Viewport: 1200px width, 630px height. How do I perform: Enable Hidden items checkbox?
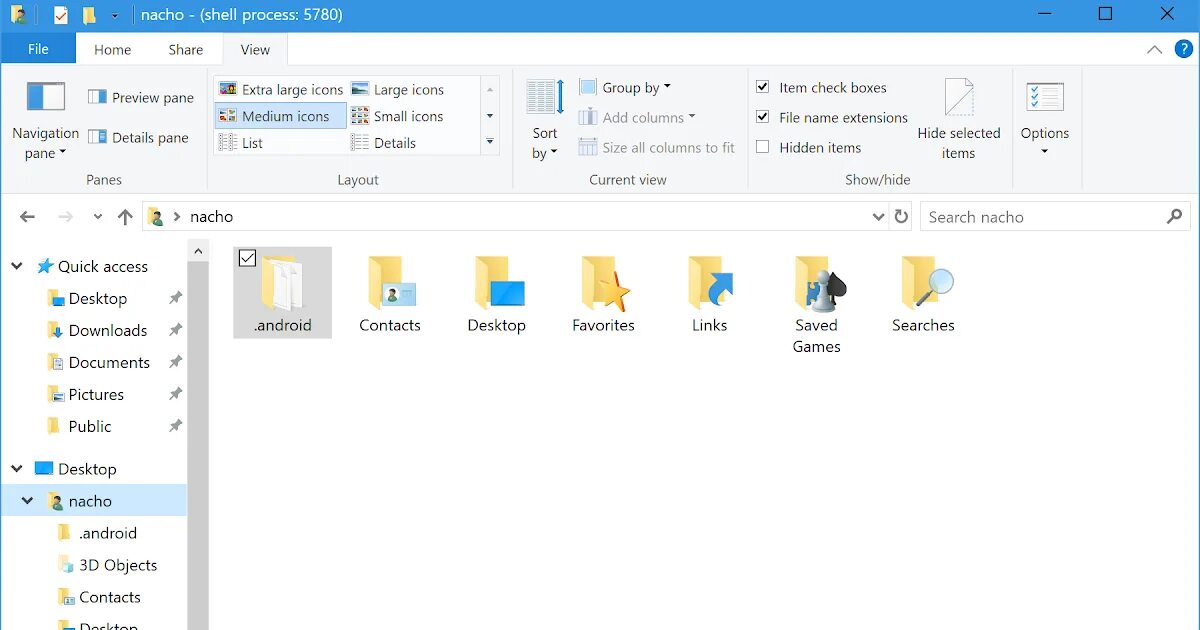pyautogui.click(x=763, y=147)
